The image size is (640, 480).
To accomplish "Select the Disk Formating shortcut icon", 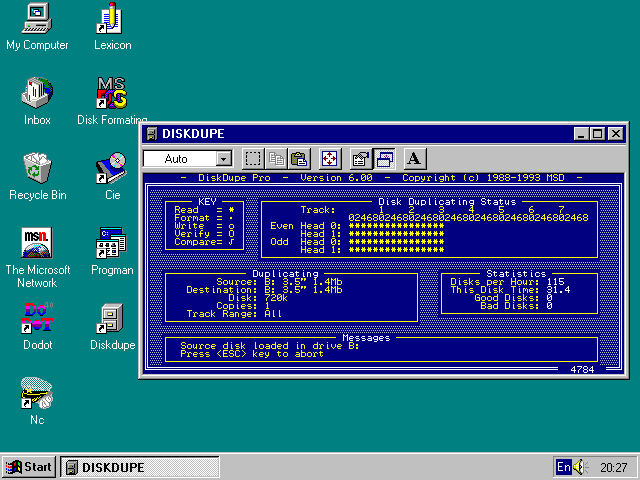I will pyautogui.click(x=112, y=93).
